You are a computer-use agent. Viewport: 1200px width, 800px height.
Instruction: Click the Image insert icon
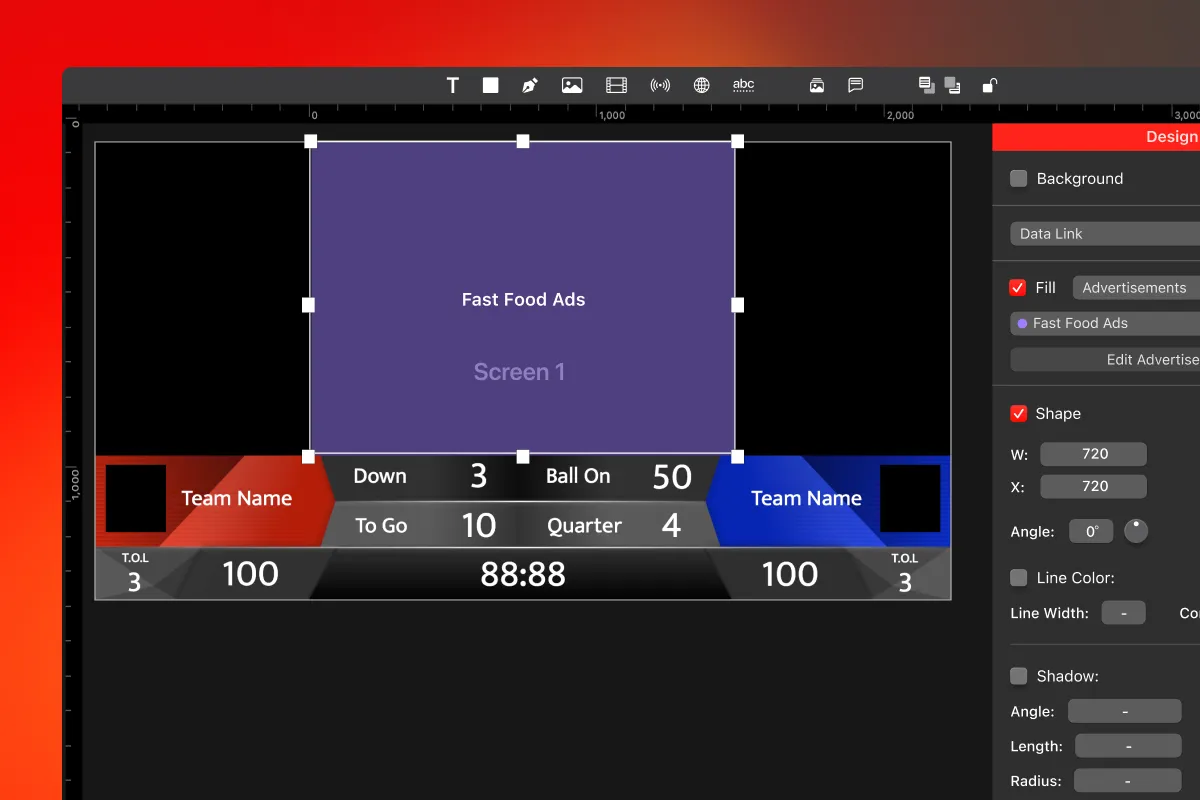572,86
